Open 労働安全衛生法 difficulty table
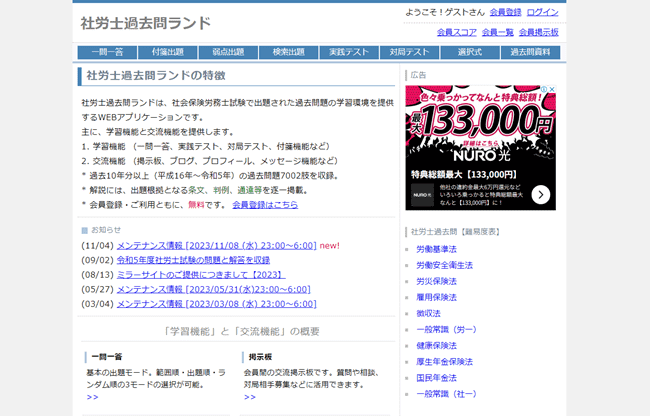650x416 pixels. (444, 266)
